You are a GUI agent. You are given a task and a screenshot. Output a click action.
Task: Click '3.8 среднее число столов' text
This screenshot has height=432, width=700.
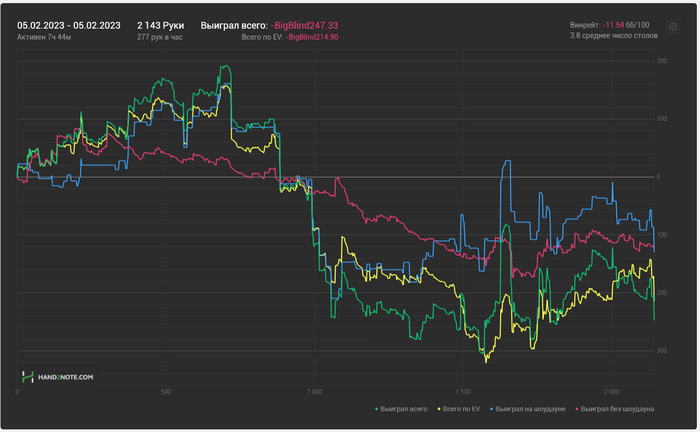[x=613, y=35]
